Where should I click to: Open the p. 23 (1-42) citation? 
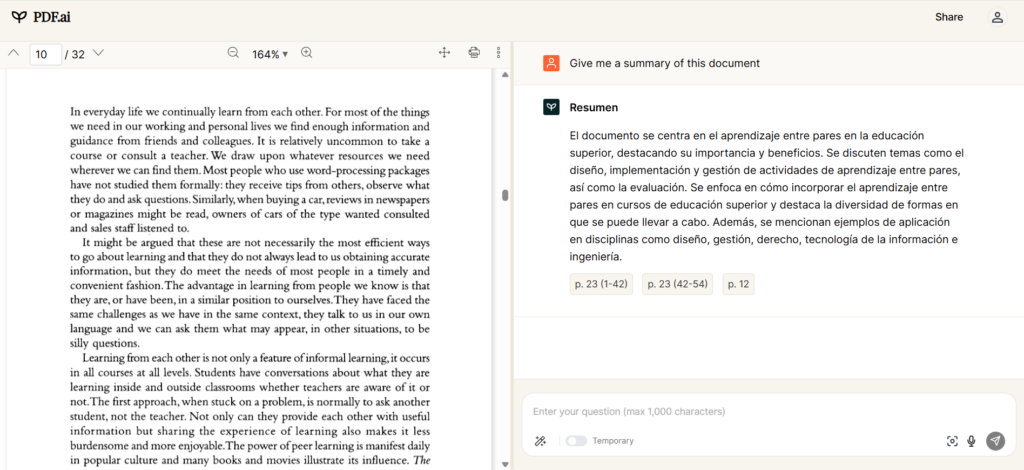[x=601, y=284]
